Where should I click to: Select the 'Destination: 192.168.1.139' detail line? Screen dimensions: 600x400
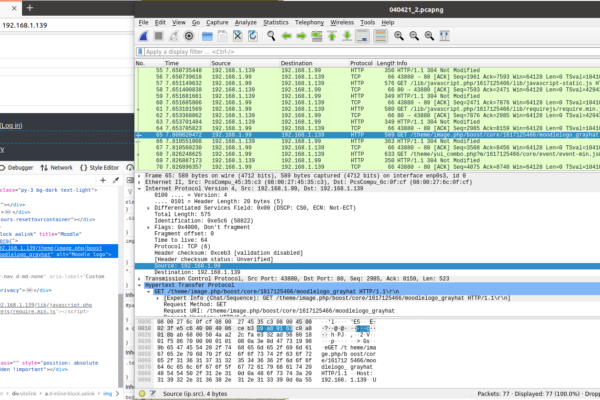pos(197,272)
